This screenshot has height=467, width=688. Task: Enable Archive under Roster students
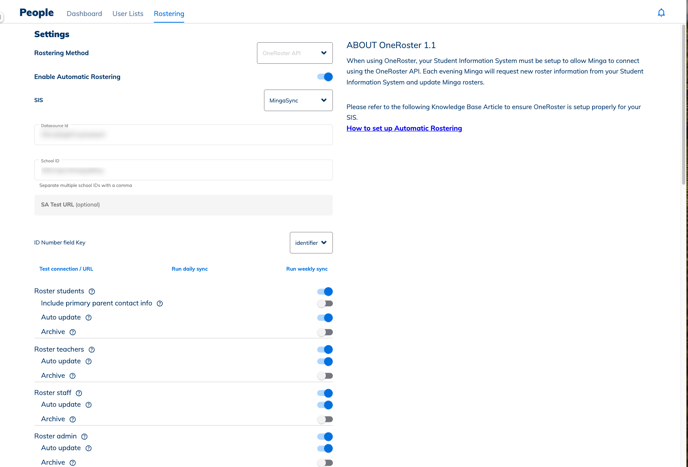(x=325, y=332)
